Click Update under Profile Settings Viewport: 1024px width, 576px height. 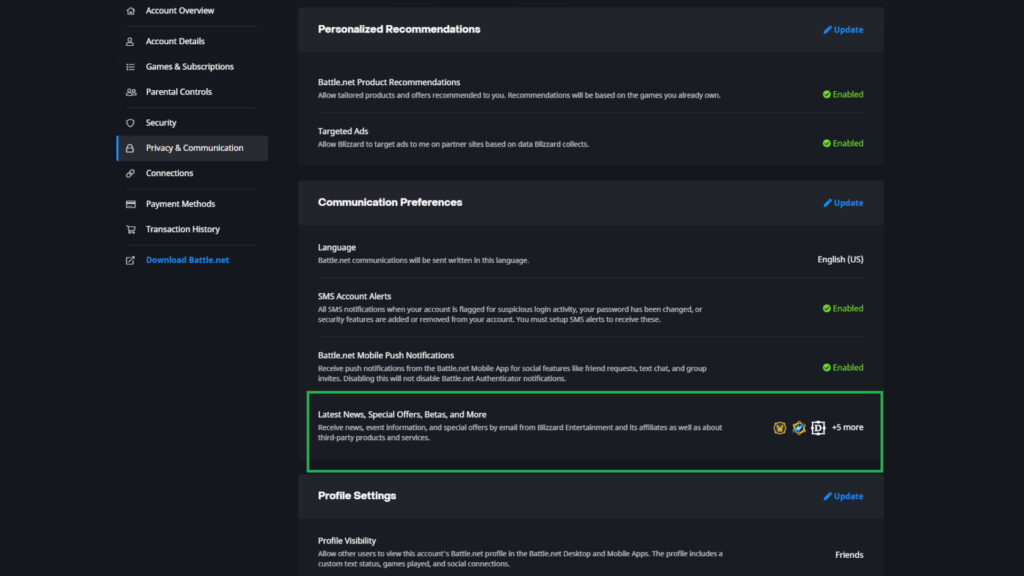pos(843,496)
